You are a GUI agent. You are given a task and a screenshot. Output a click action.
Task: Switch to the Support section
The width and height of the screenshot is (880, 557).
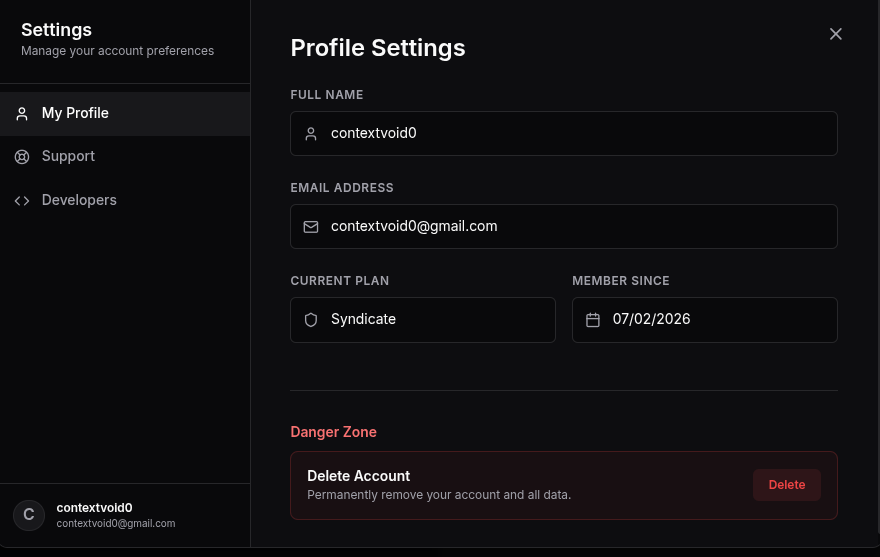click(125, 157)
